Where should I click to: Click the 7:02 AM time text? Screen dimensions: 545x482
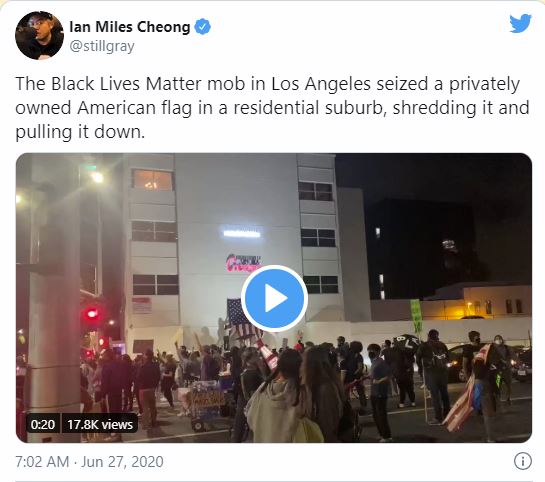pyautogui.click(x=42, y=462)
